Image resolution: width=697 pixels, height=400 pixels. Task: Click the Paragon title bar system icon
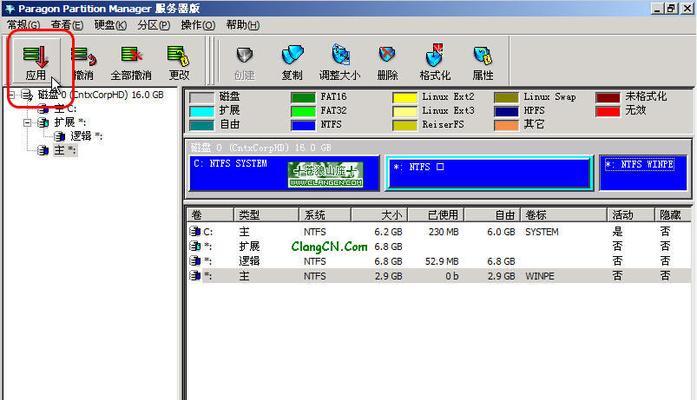pos(9,8)
